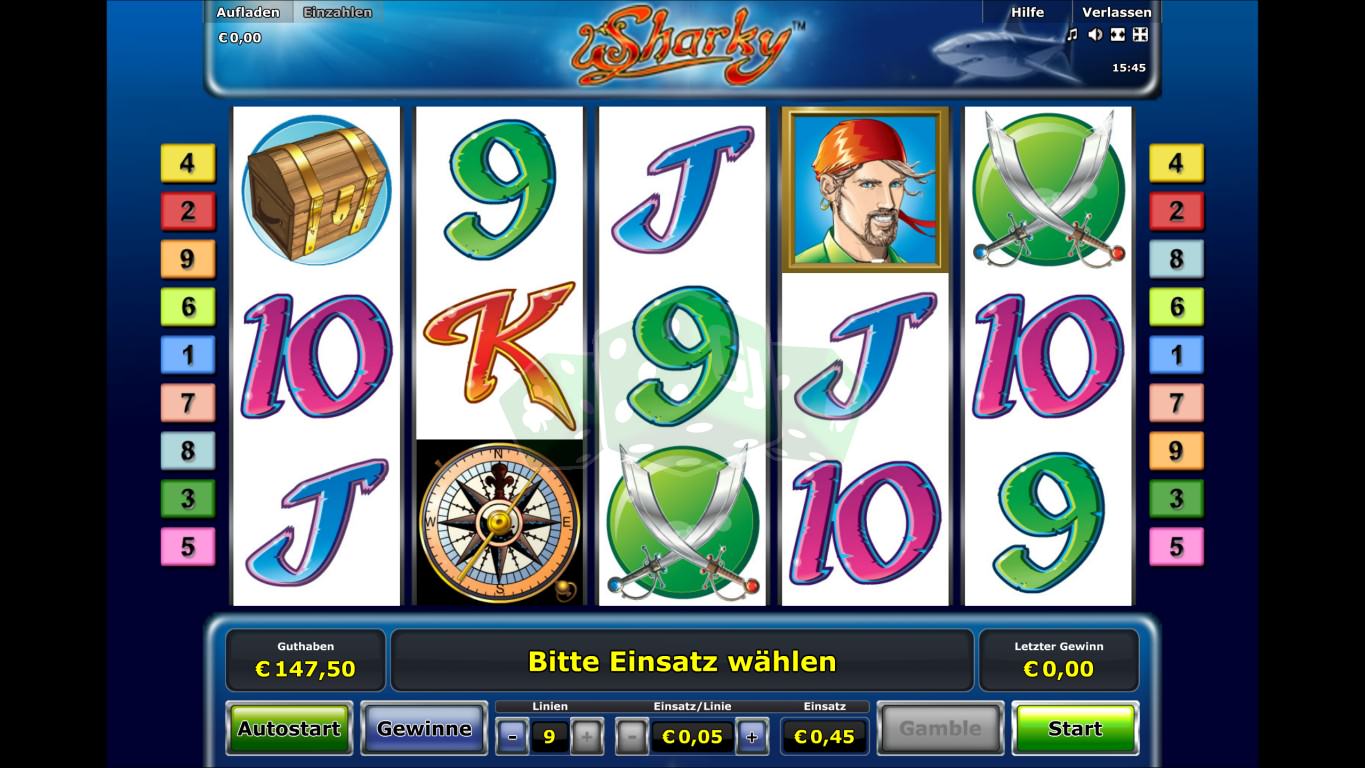Screen dimensions: 1365x768
Task: Select pink payline 5 on right side
Action: [1176, 547]
